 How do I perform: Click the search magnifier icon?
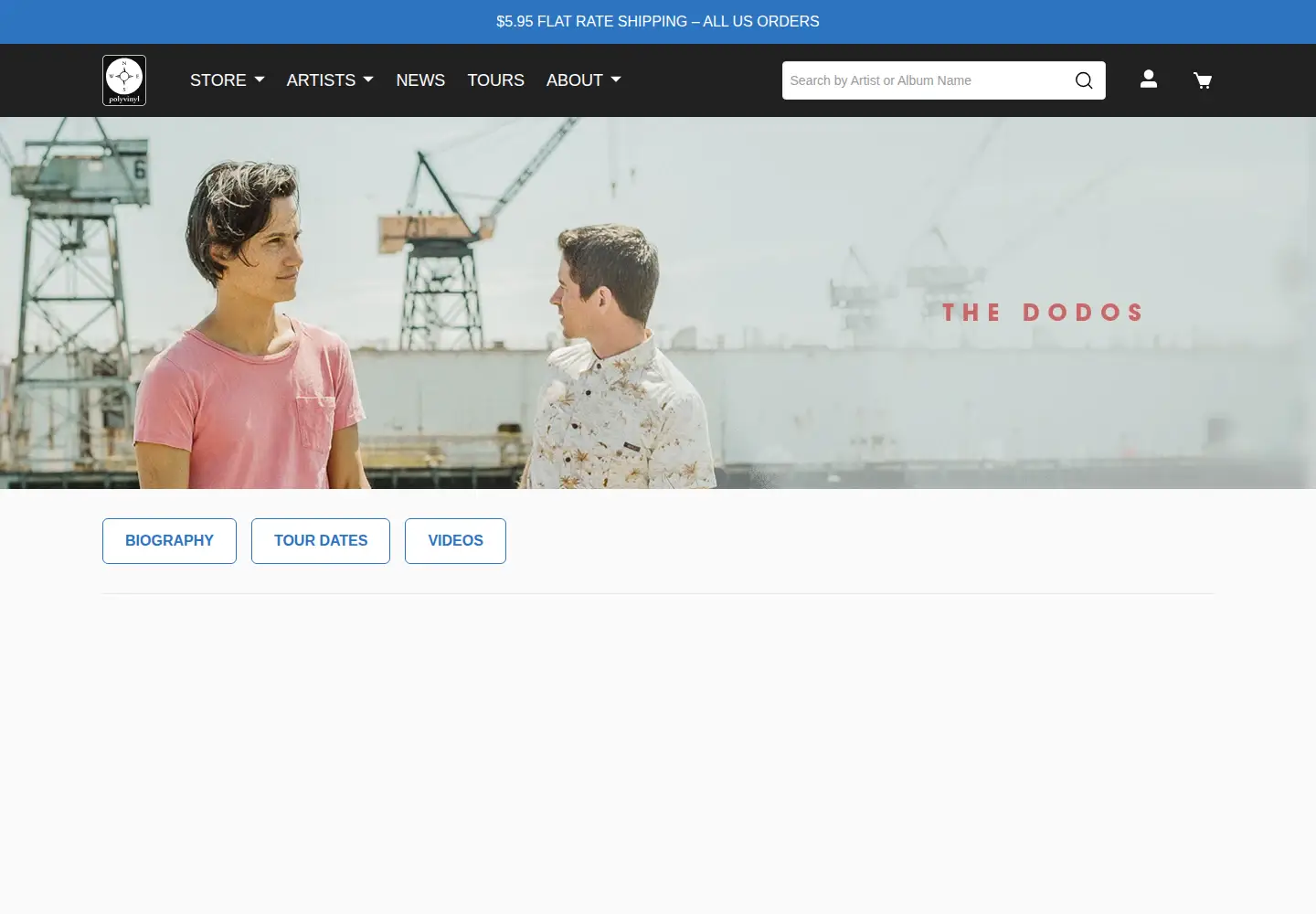(1084, 80)
